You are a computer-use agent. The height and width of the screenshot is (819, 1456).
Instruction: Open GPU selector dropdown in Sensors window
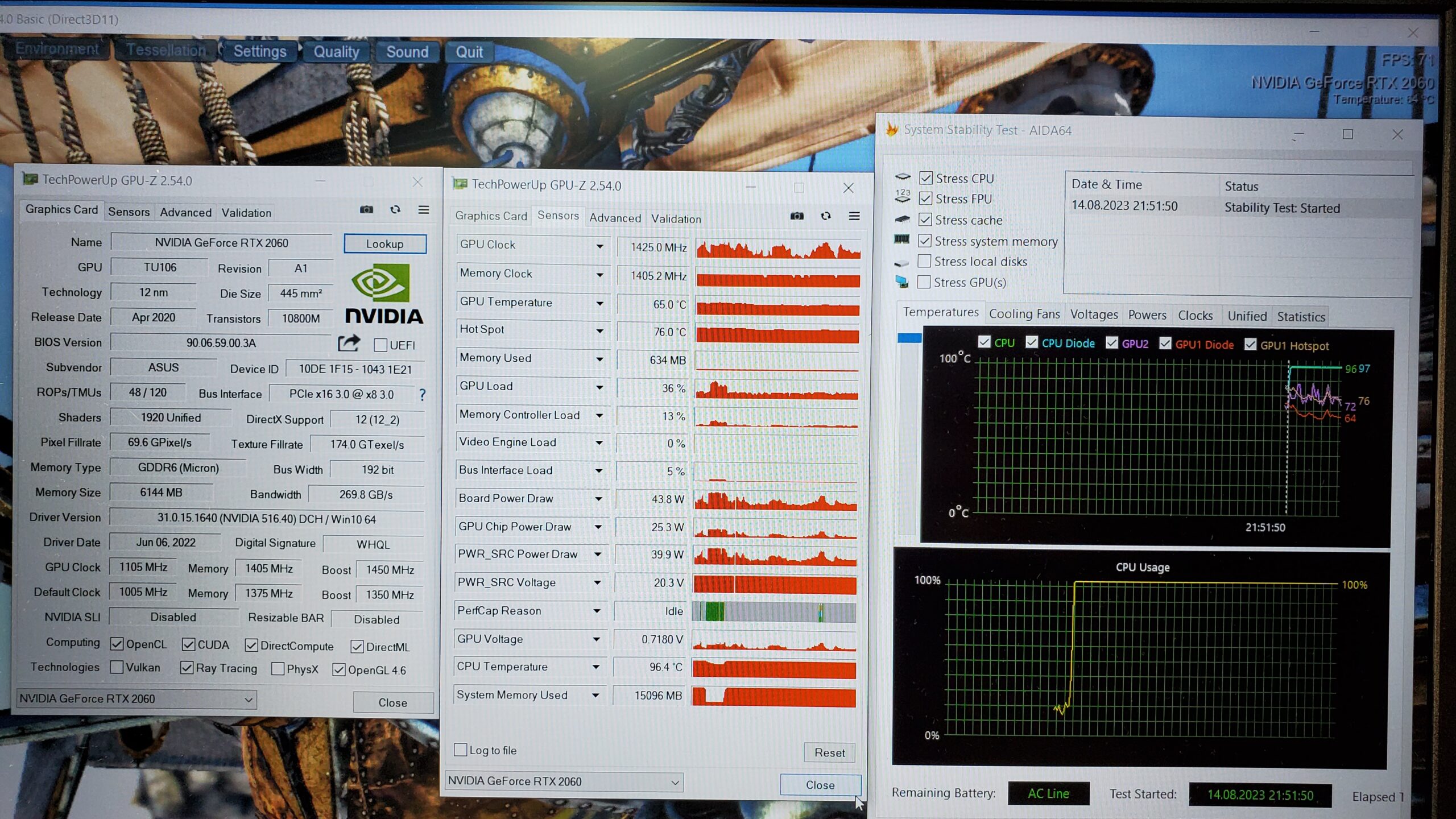click(675, 782)
